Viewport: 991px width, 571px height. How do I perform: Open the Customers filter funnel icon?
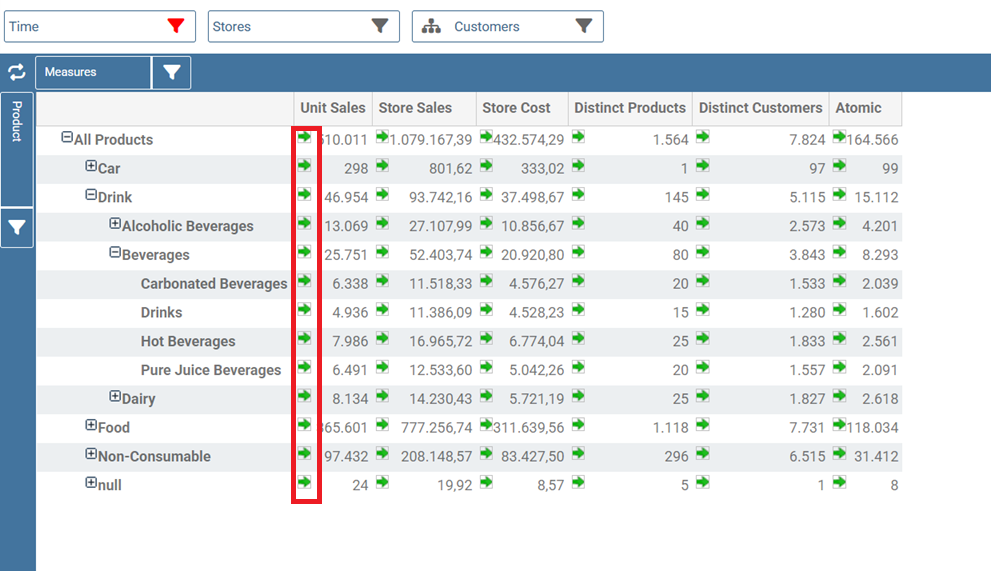pyautogui.click(x=583, y=26)
